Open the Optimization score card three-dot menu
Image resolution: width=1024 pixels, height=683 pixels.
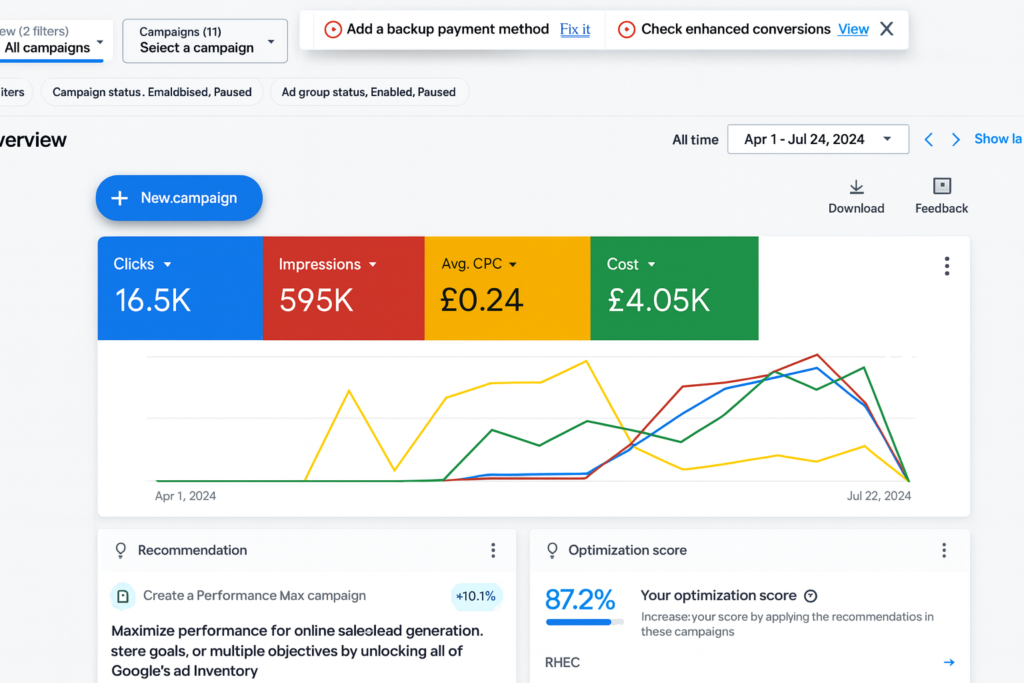tap(943, 550)
